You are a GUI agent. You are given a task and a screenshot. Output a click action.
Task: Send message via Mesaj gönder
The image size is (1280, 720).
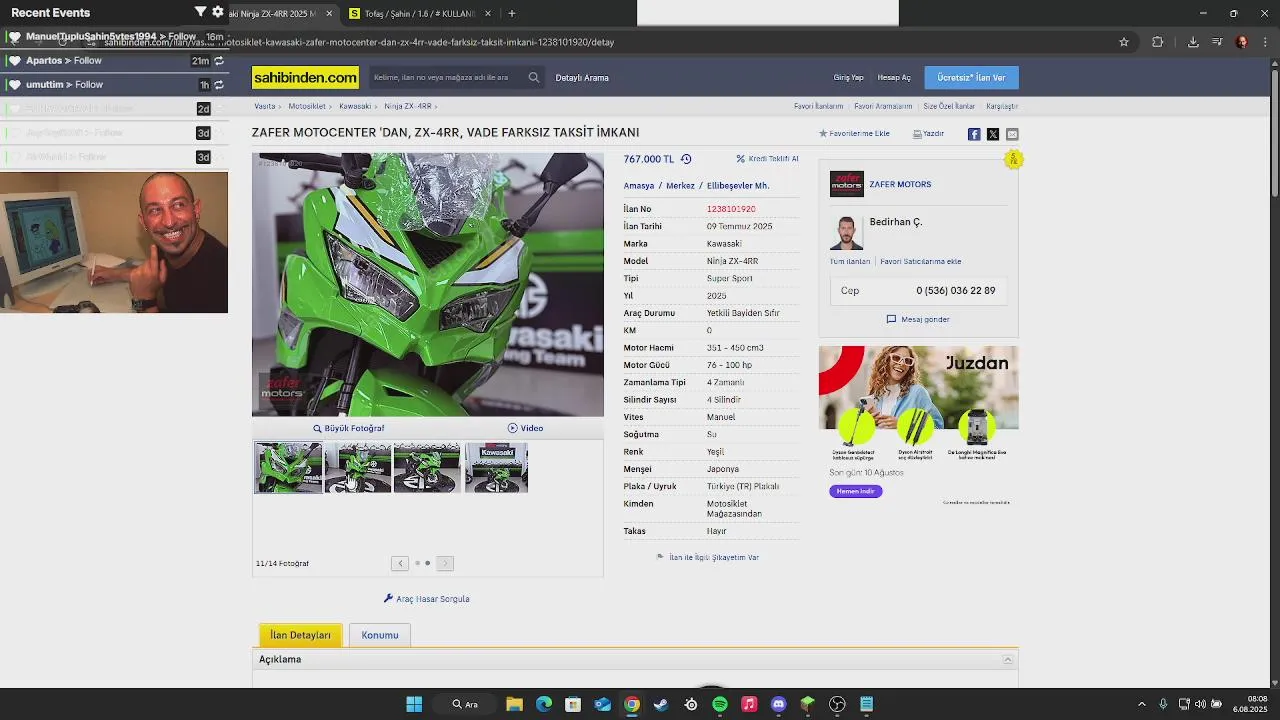pyautogui.click(x=918, y=319)
